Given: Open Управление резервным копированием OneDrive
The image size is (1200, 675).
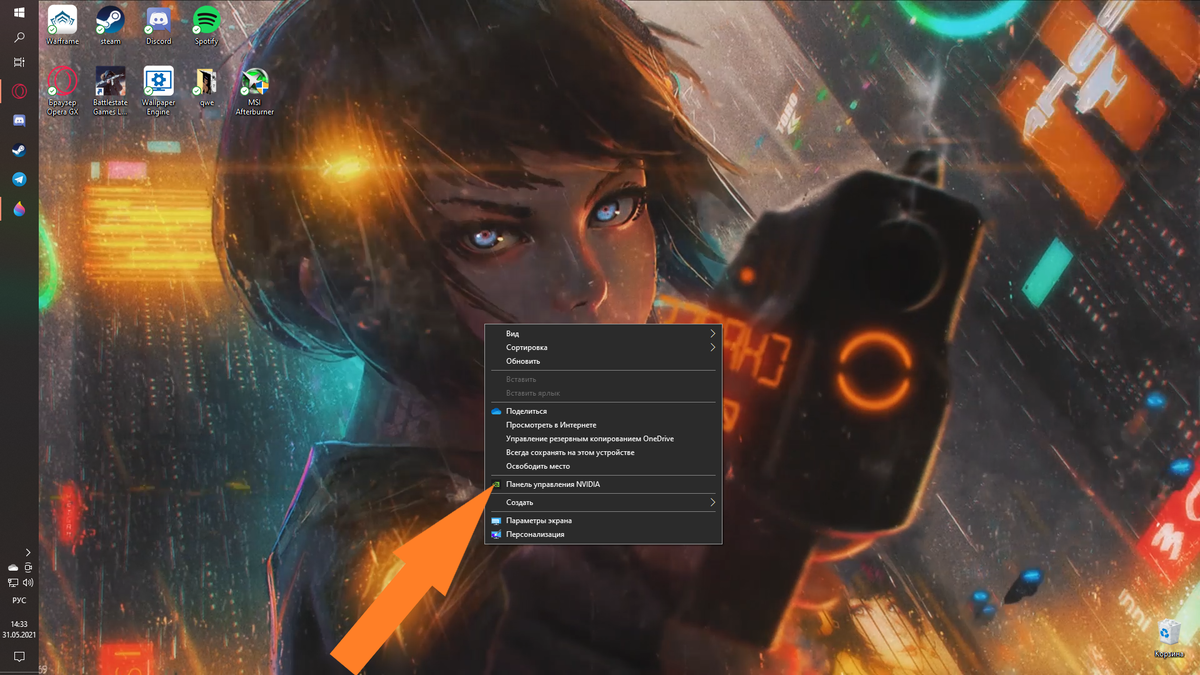Looking at the screenshot, I should click(603, 439).
